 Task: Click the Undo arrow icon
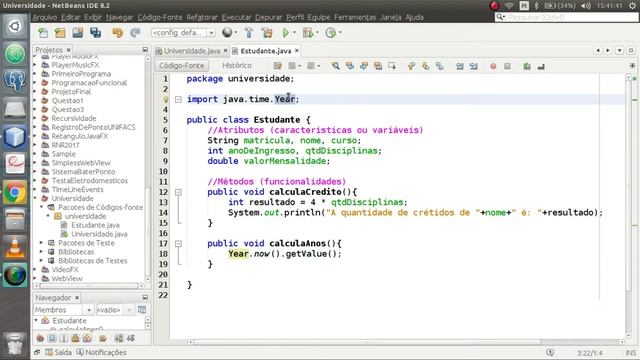[x=118, y=33]
